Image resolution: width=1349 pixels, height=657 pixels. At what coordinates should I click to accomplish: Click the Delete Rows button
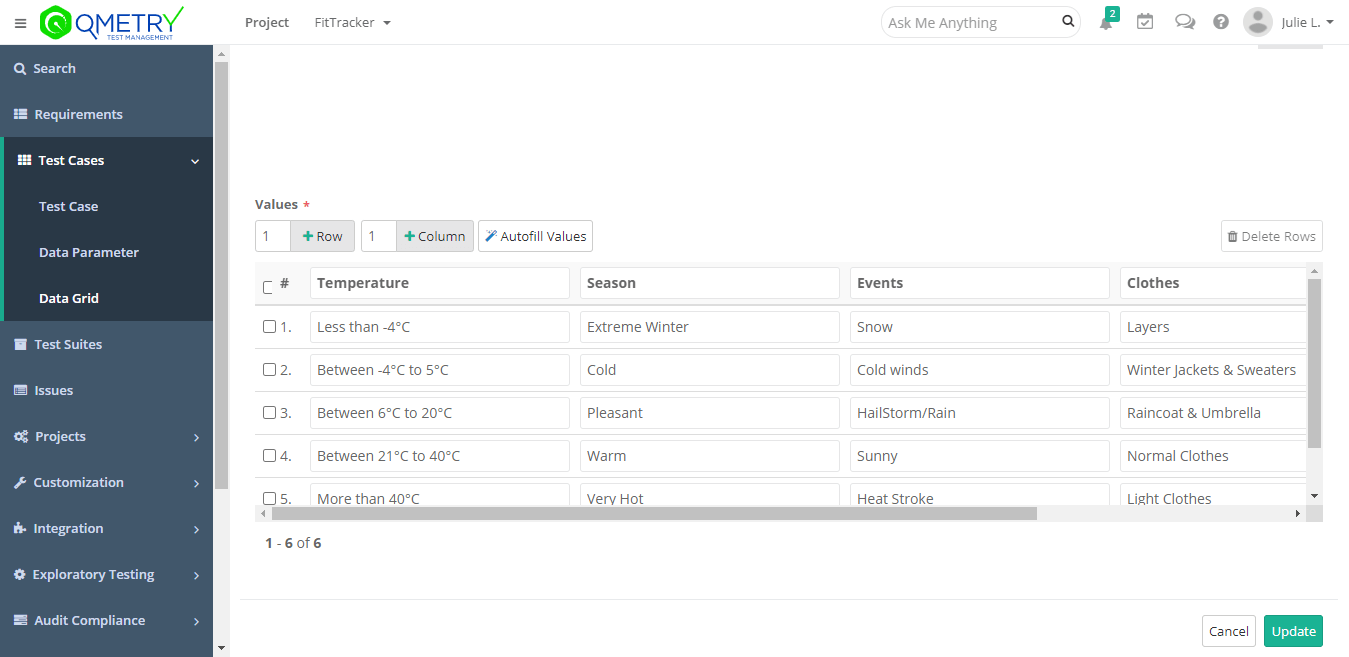pyautogui.click(x=1272, y=236)
